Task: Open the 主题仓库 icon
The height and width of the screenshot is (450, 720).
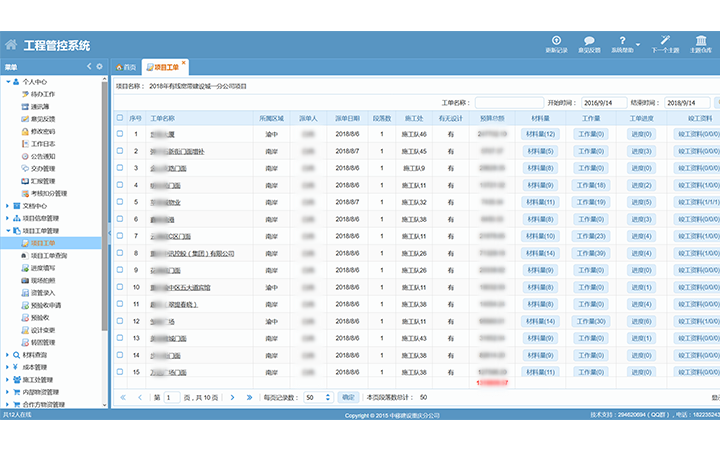Action: coord(701,40)
